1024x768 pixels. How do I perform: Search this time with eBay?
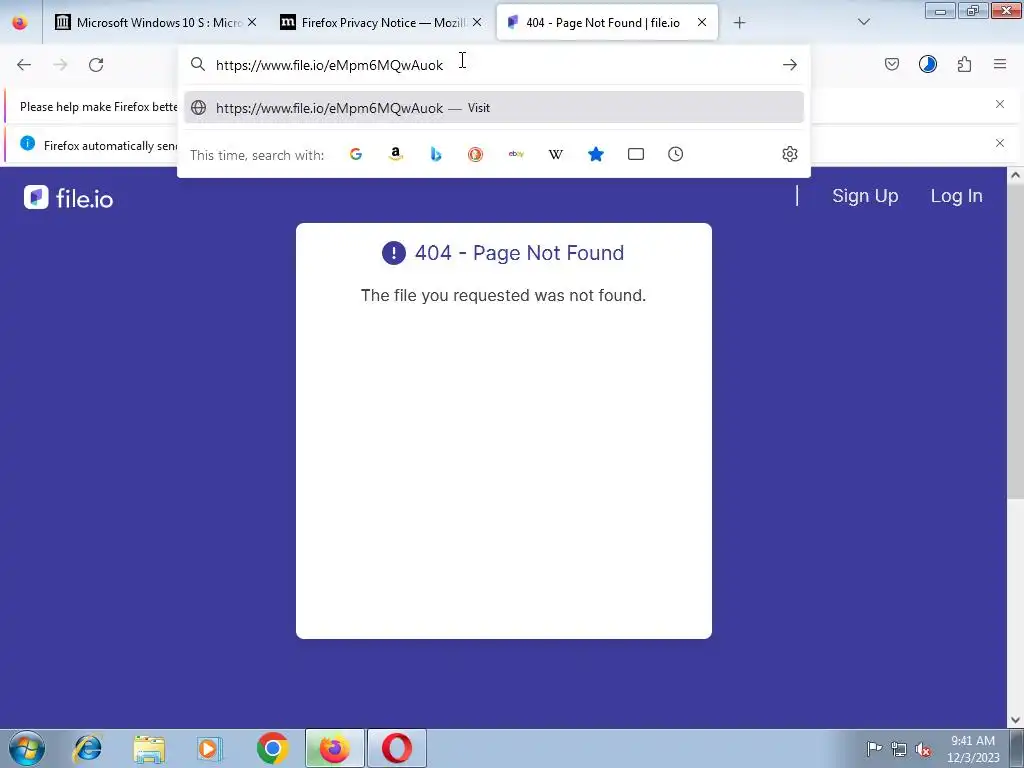pos(516,154)
